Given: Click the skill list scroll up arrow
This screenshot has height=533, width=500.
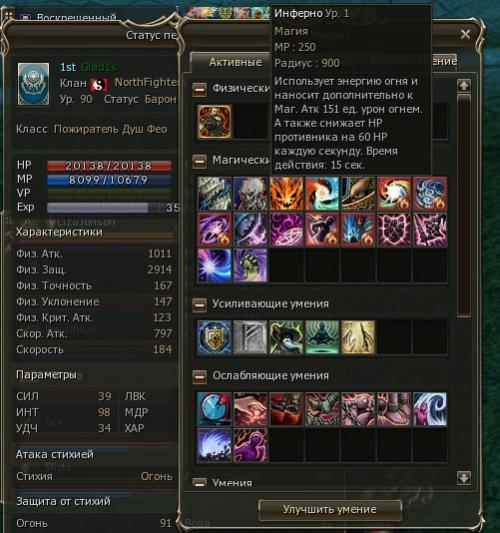Looking at the screenshot, I should click(x=464, y=86).
